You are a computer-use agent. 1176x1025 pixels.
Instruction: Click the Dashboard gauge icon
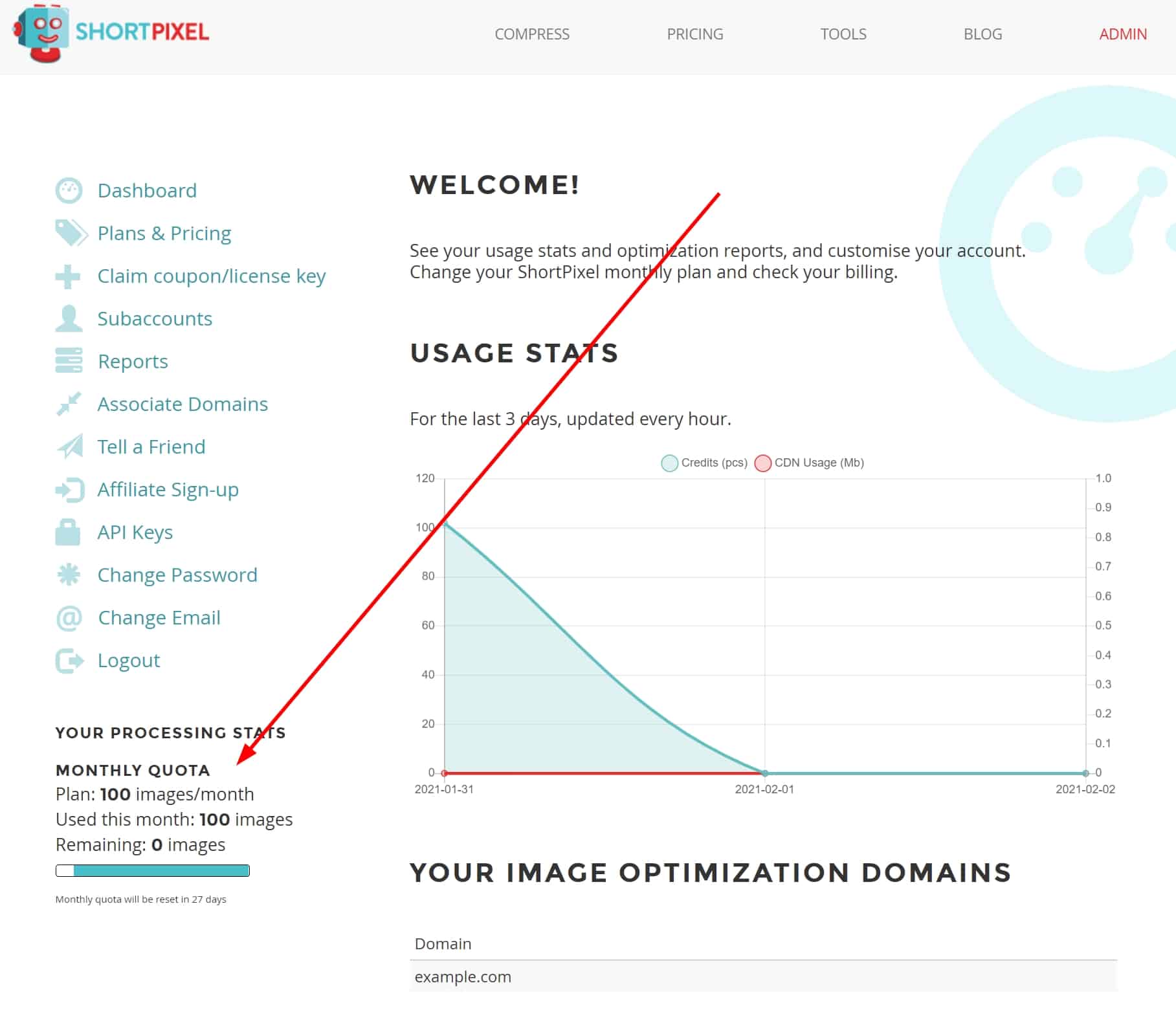[x=69, y=191]
